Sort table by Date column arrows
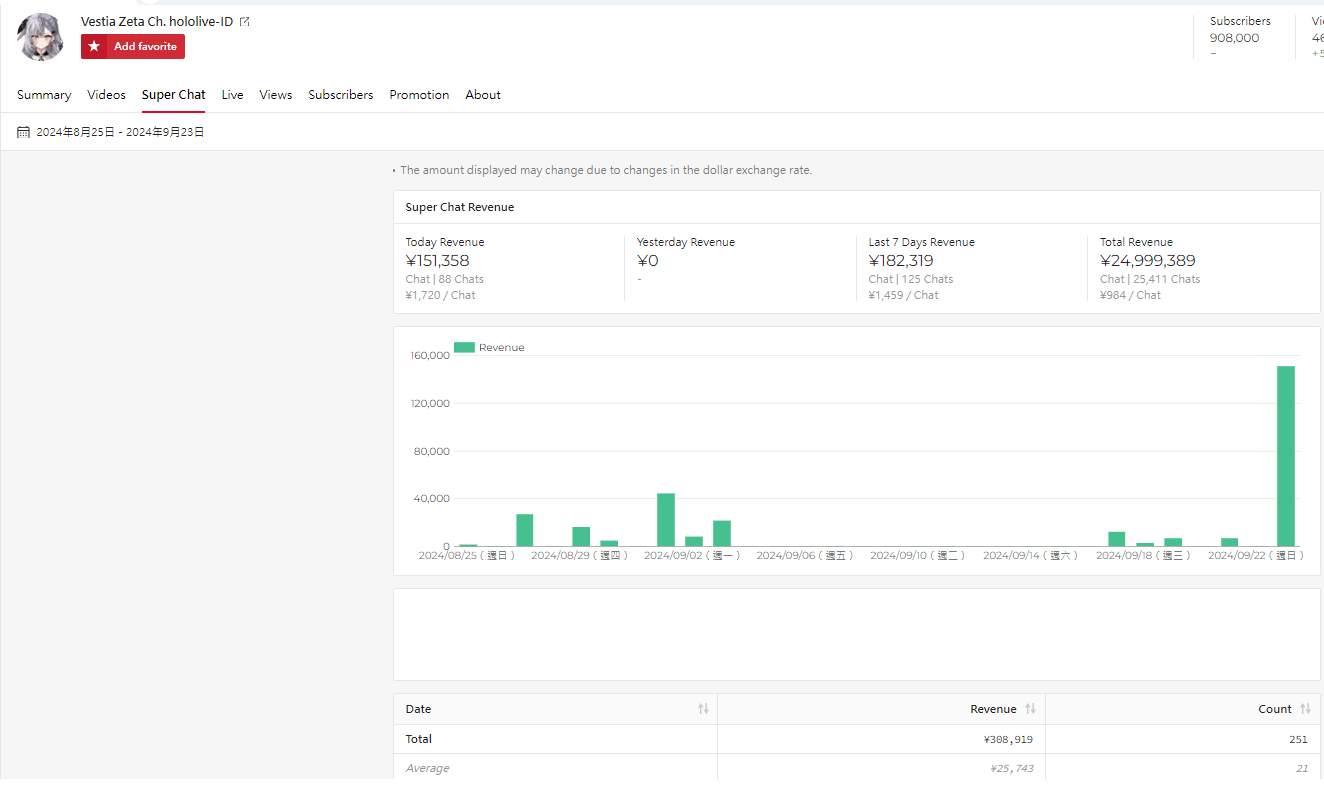Image resolution: width=1324 pixels, height=808 pixels. click(703, 709)
